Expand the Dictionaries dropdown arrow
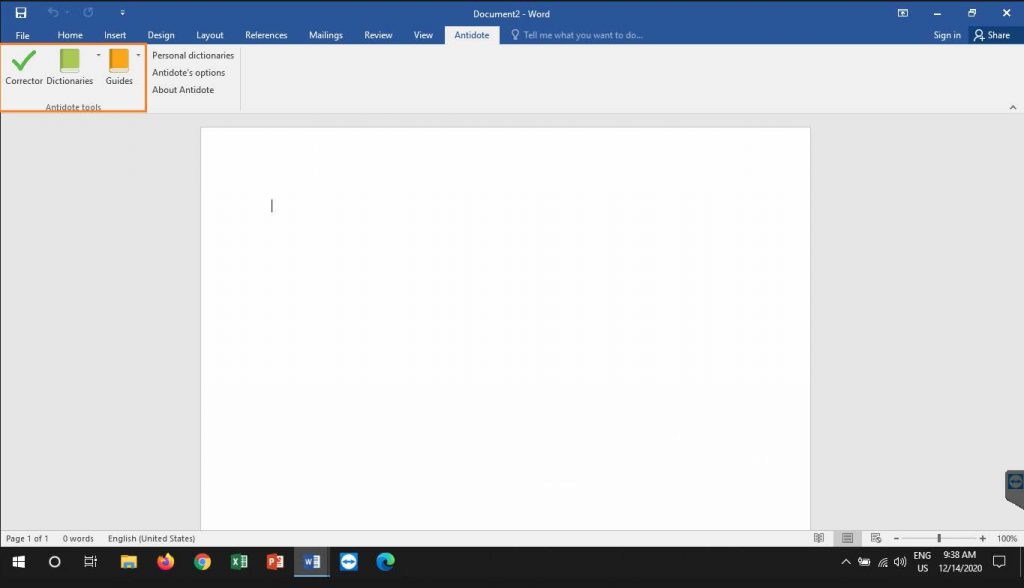The image size is (1024, 588). pyautogui.click(x=98, y=55)
